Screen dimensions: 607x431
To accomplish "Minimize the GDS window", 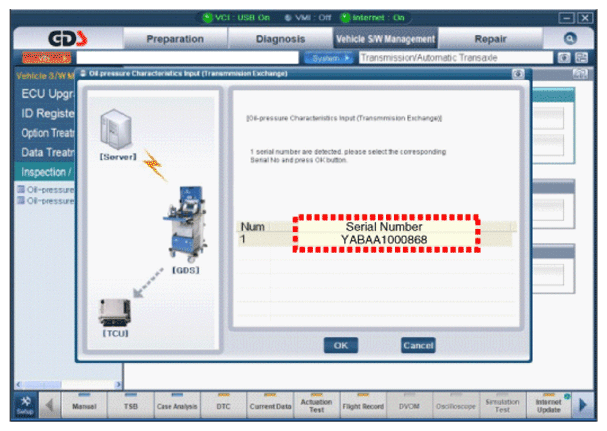I will (x=566, y=18).
